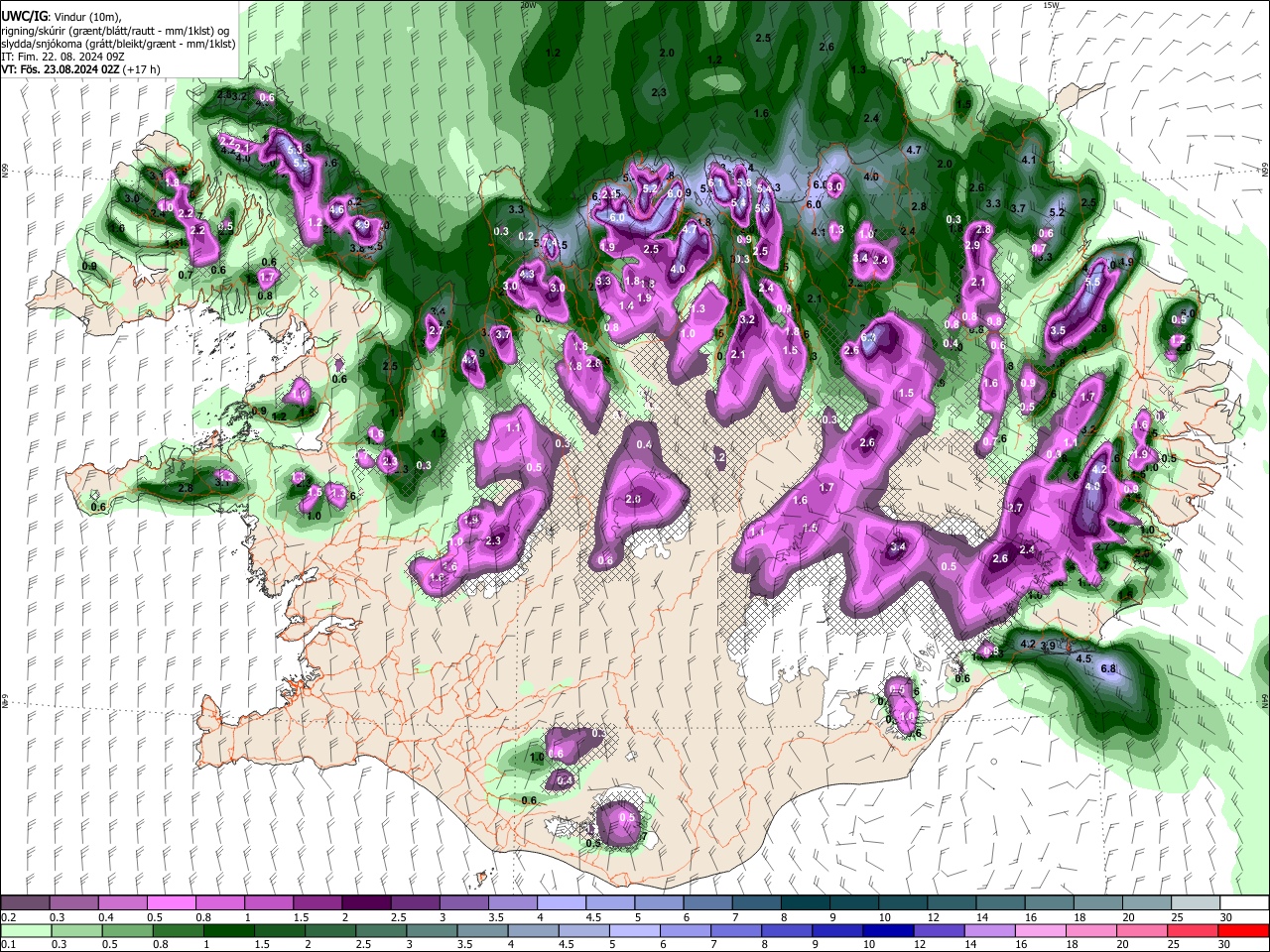Pick the bottom legend swatch between 20 and 25
The width and height of the screenshot is (1270, 952).
click(1144, 930)
